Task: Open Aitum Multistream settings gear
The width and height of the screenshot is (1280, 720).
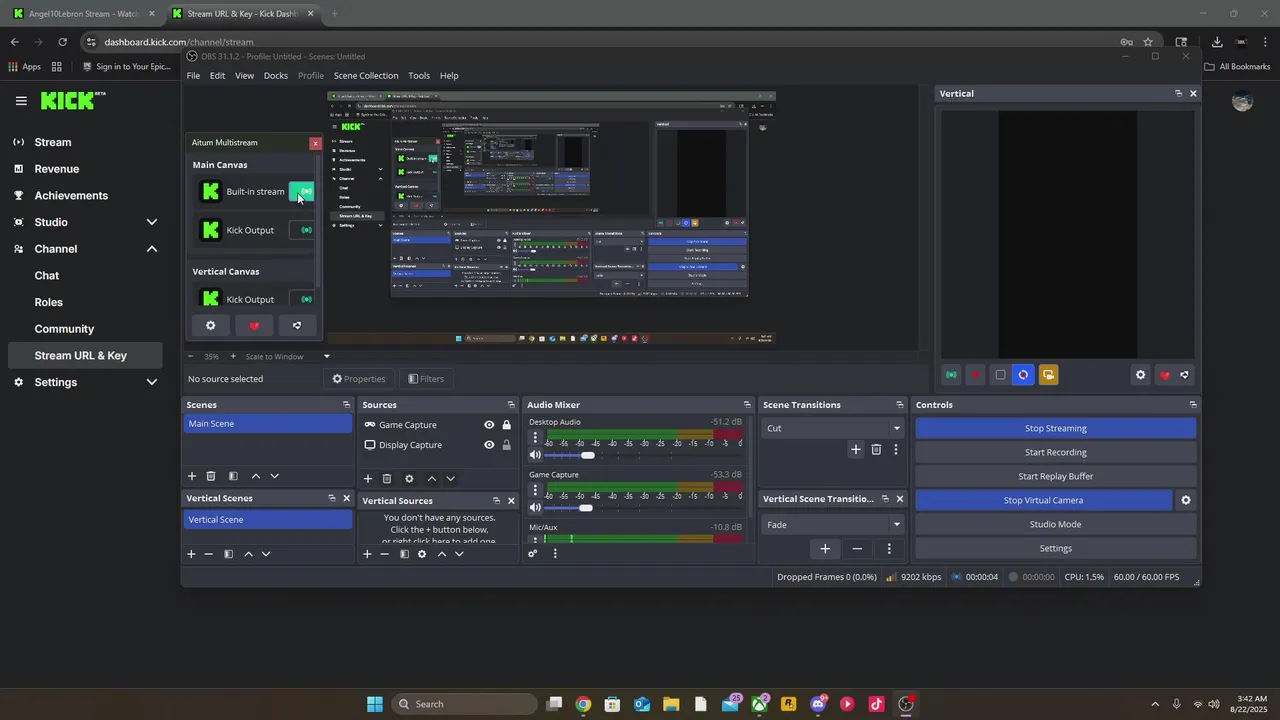Action: (210, 326)
